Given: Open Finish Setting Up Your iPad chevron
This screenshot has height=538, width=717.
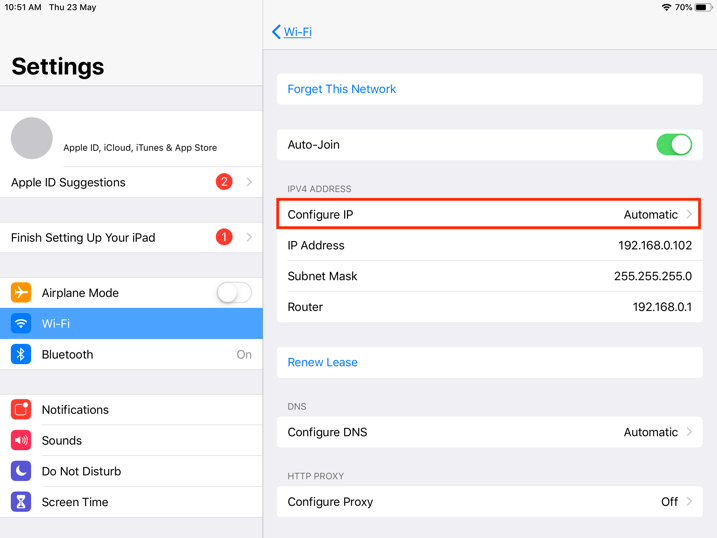Looking at the screenshot, I should (249, 237).
